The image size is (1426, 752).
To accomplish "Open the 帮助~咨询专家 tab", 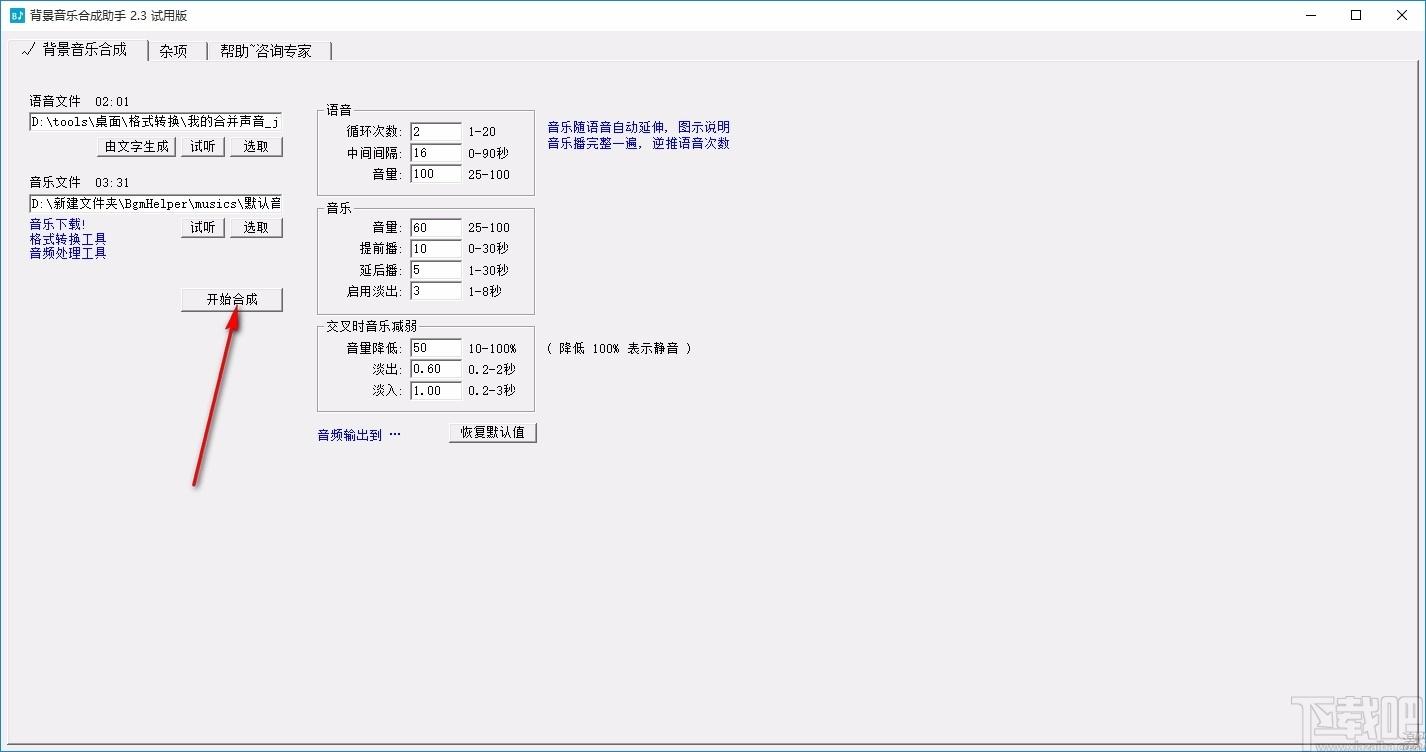I will pos(266,51).
